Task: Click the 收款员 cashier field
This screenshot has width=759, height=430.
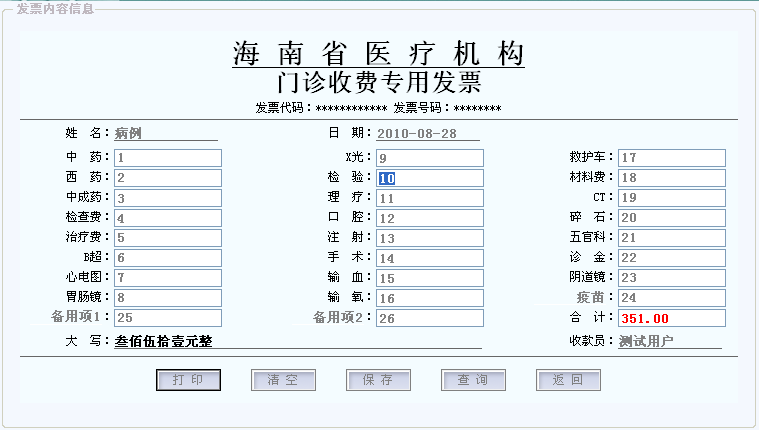Action: (x=669, y=341)
